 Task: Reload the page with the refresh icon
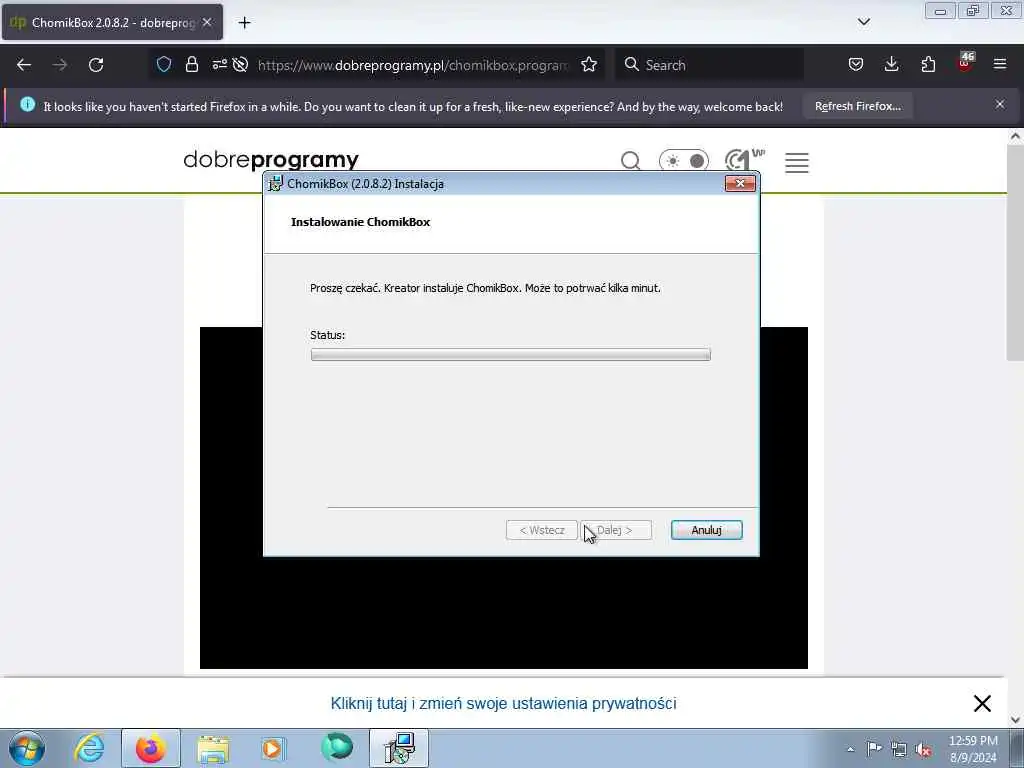coord(96,65)
